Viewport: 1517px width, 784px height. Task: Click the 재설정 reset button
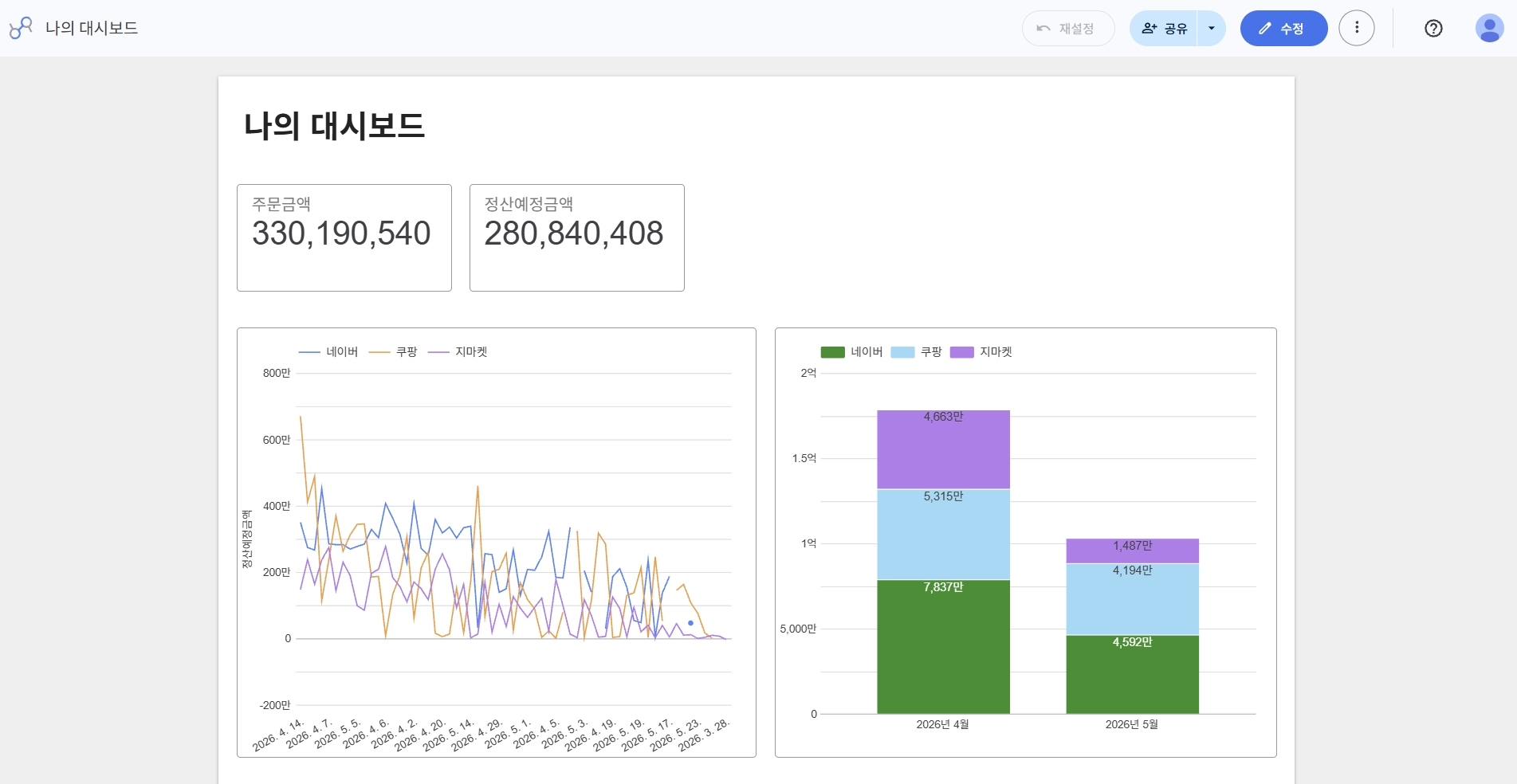(x=1068, y=29)
